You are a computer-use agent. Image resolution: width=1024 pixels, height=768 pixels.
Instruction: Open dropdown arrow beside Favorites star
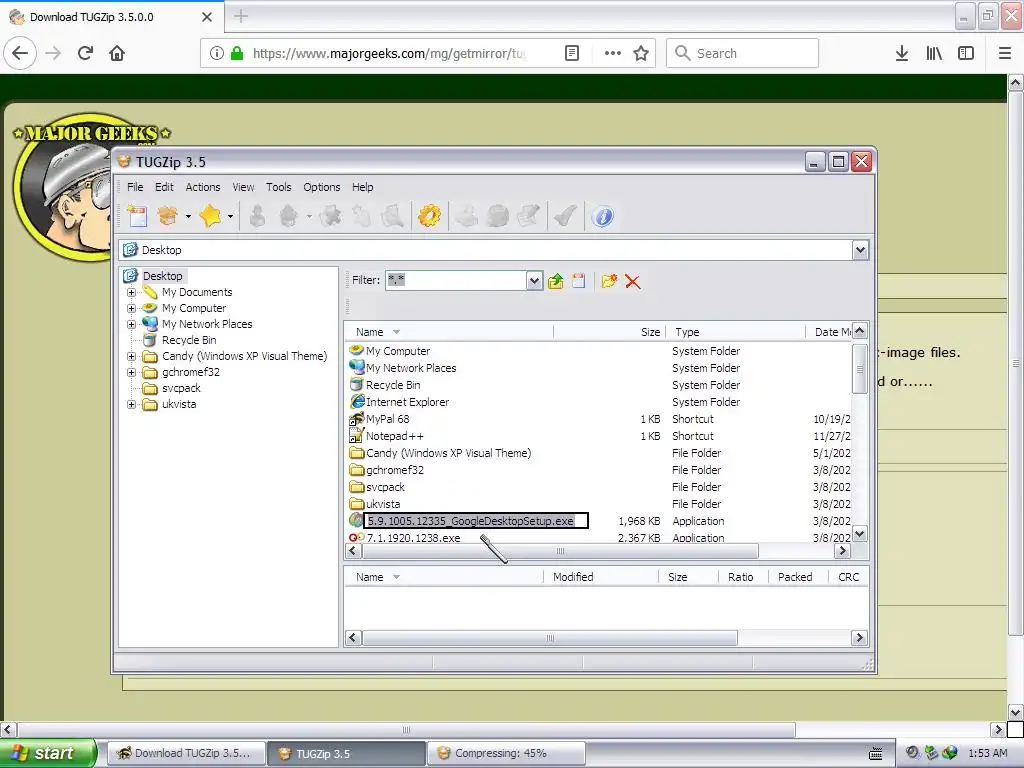(231, 216)
